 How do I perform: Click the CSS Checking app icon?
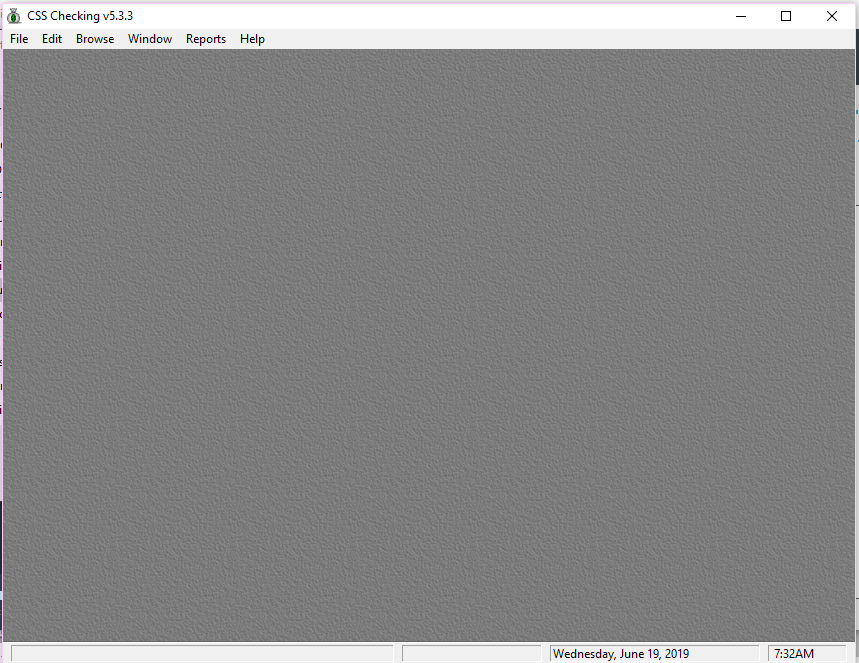(x=14, y=16)
